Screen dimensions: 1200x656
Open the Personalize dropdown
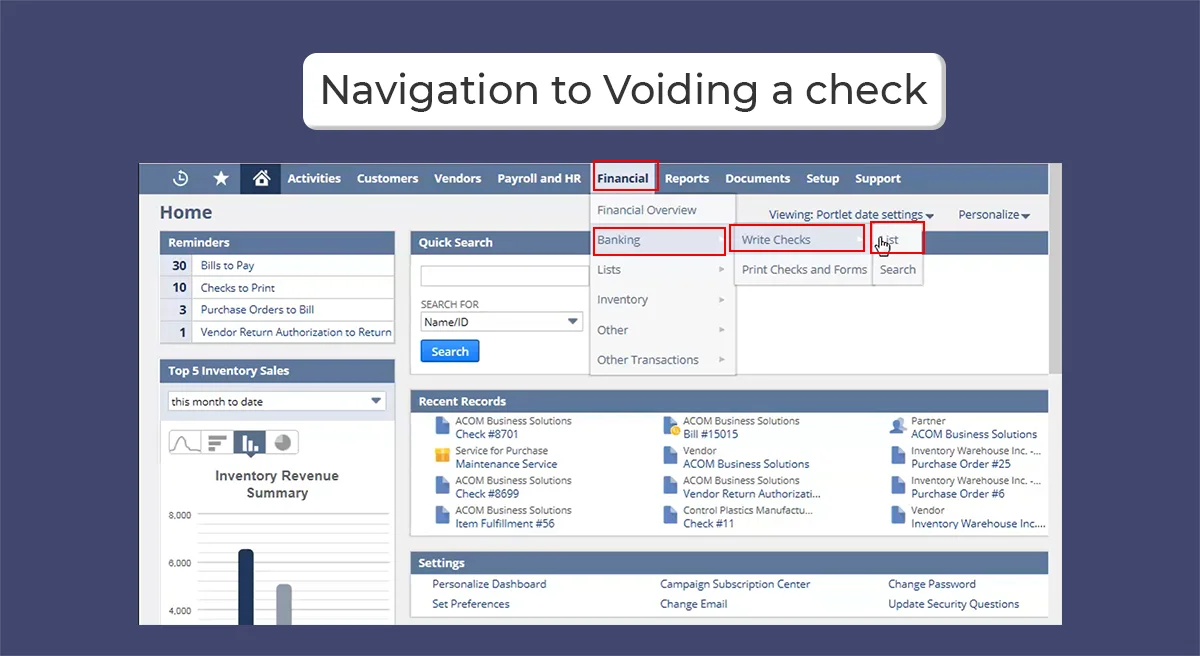coord(994,215)
